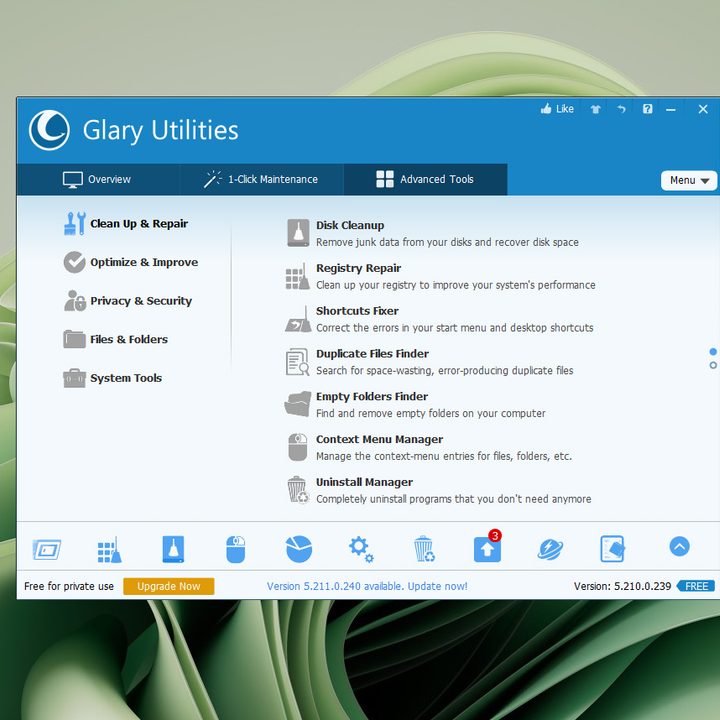Click the Privacy & Security lock icon
The height and width of the screenshot is (720, 720).
74,301
